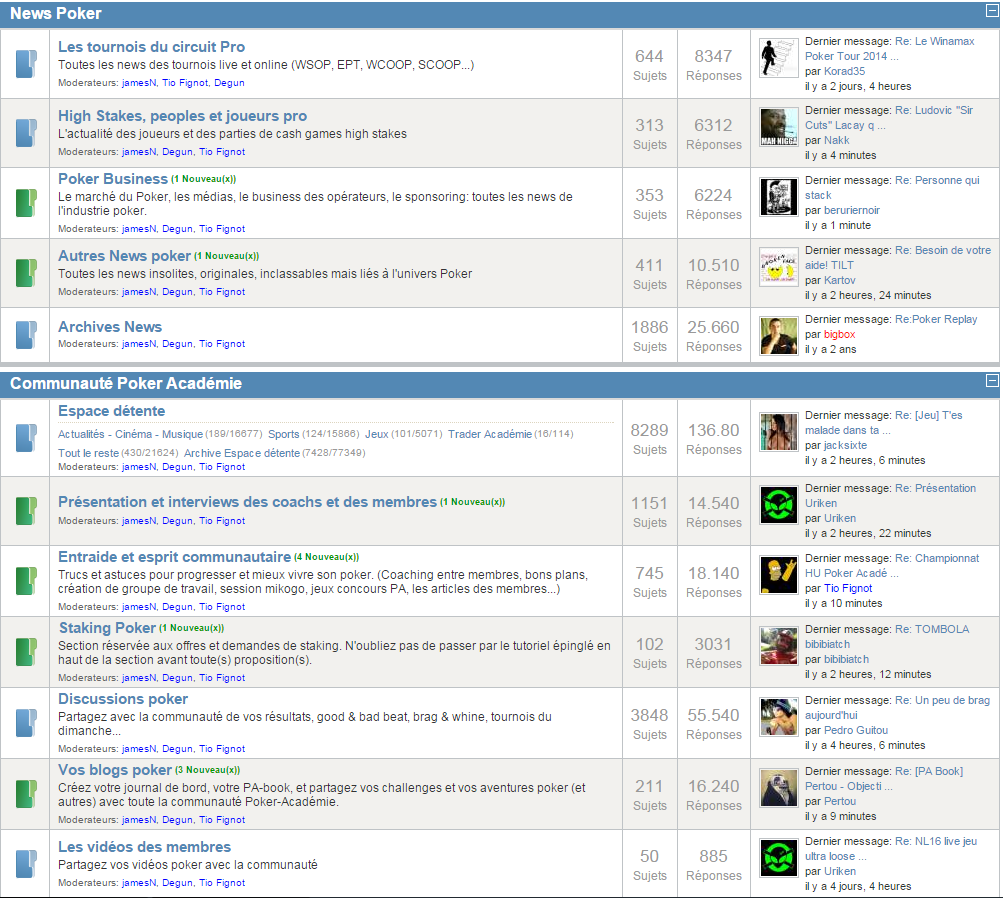Click the blue icon beside Discussions poker
Screen dimensions: 1003x898
point(26,723)
